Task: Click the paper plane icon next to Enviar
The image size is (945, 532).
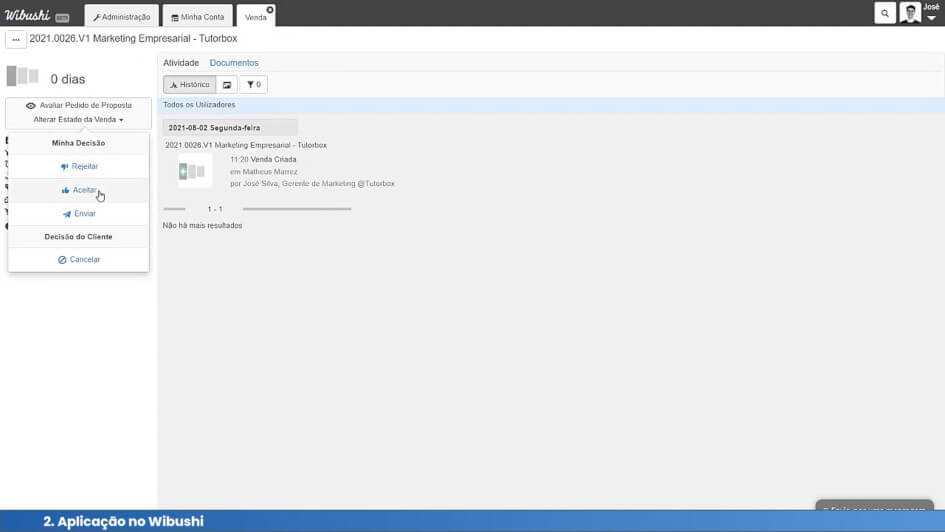Action: 67,214
